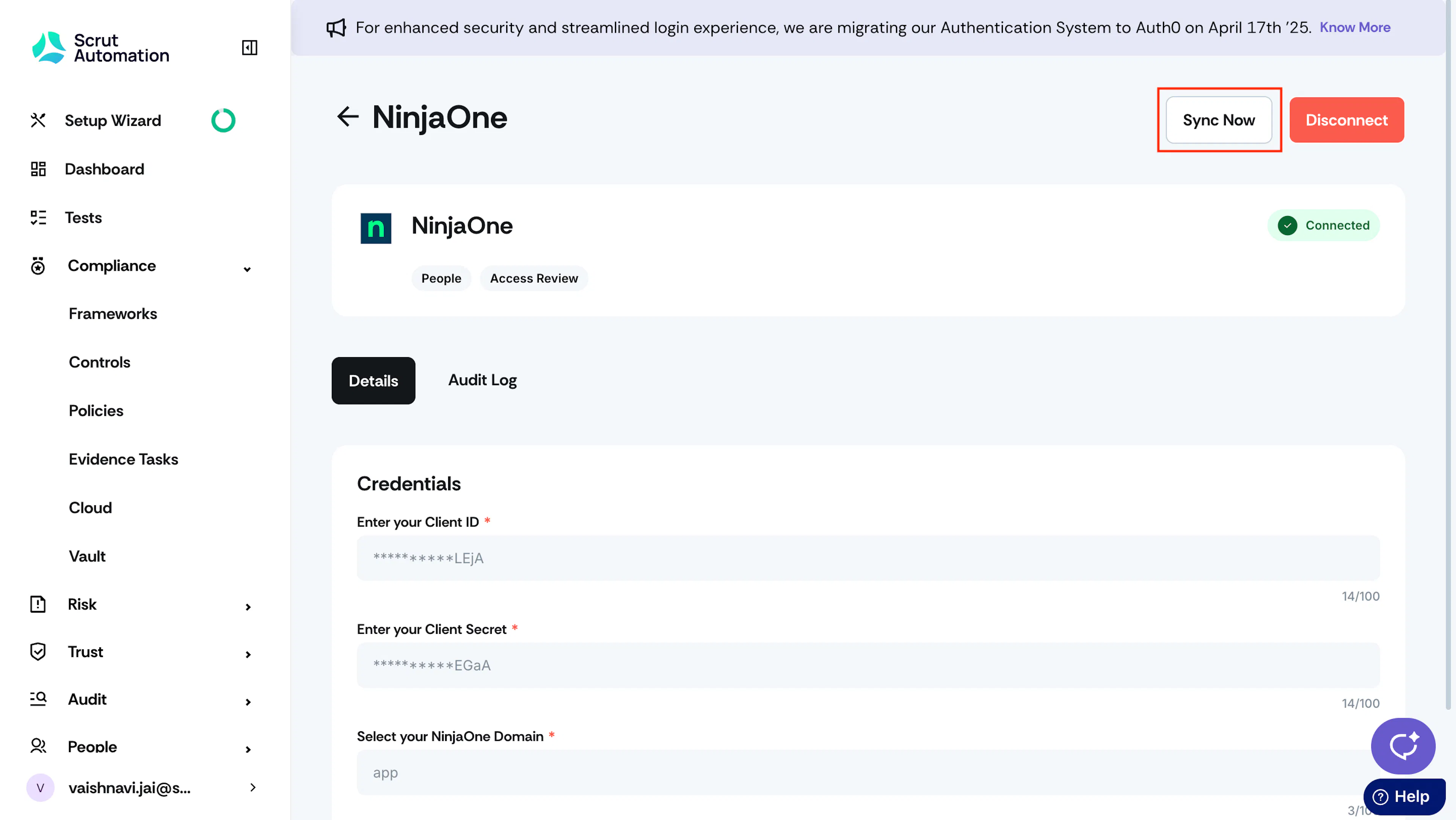This screenshot has width=1456, height=820.
Task: Open the AI chat assistant bubble
Action: click(x=1403, y=746)
